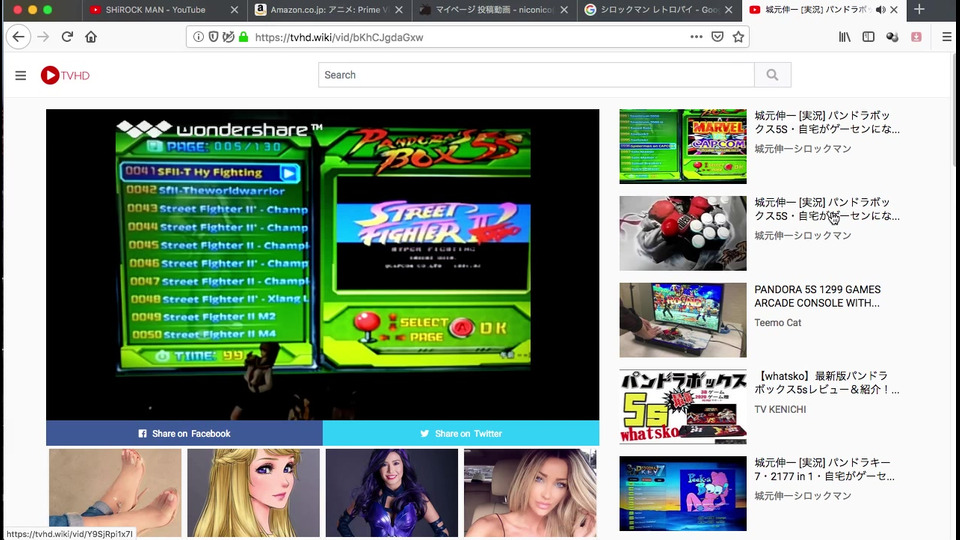Switch to Amazon.co.jp Prime Video tab
This screenshot has height=540, width=960.
(x=329, y=10)
